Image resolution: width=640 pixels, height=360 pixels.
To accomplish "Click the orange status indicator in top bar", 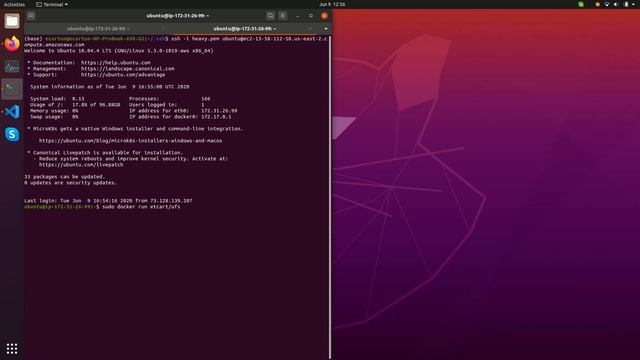I will 598,4.
